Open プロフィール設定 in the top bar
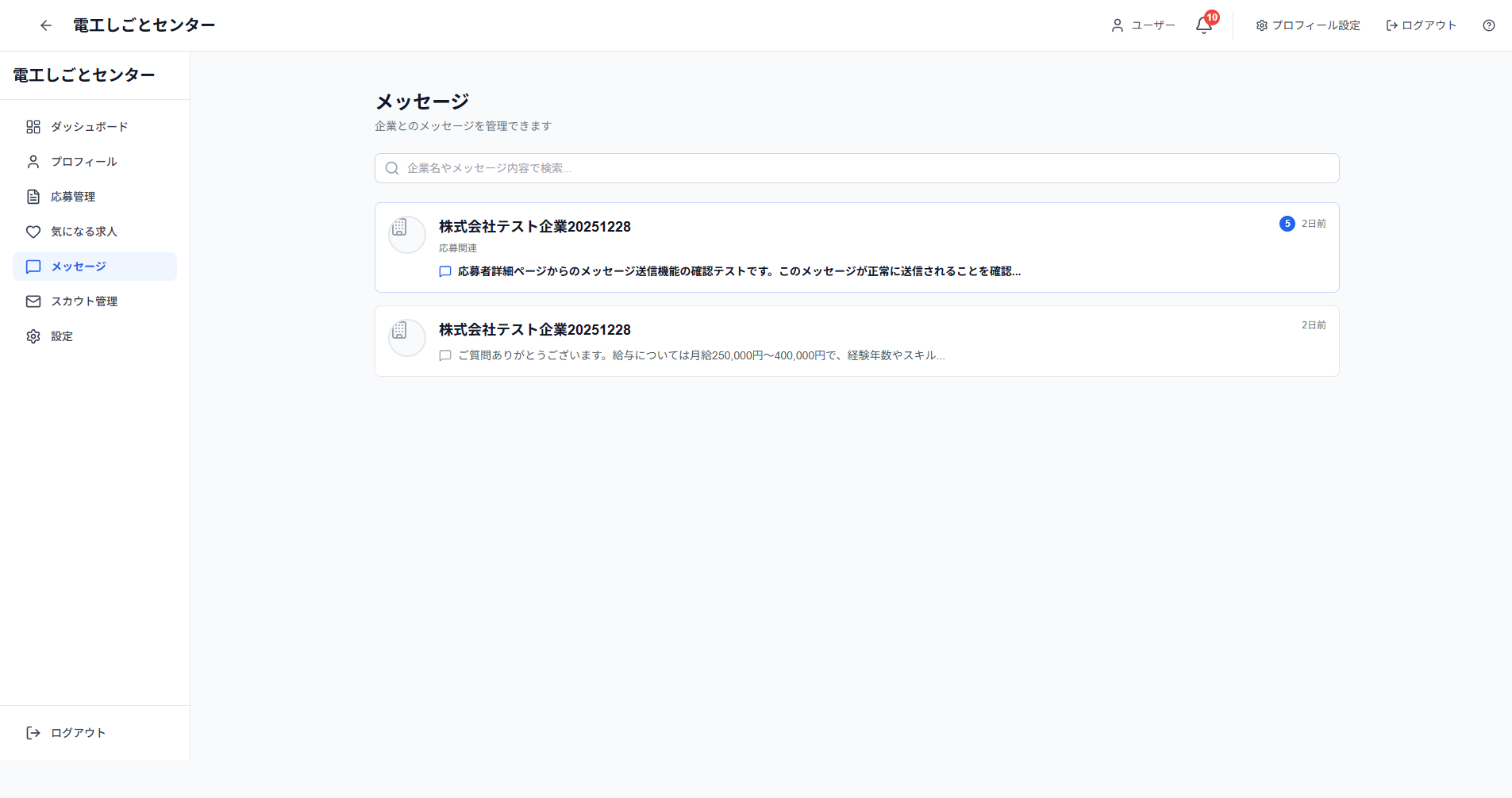1512x798 pixels. (1306, 25)
